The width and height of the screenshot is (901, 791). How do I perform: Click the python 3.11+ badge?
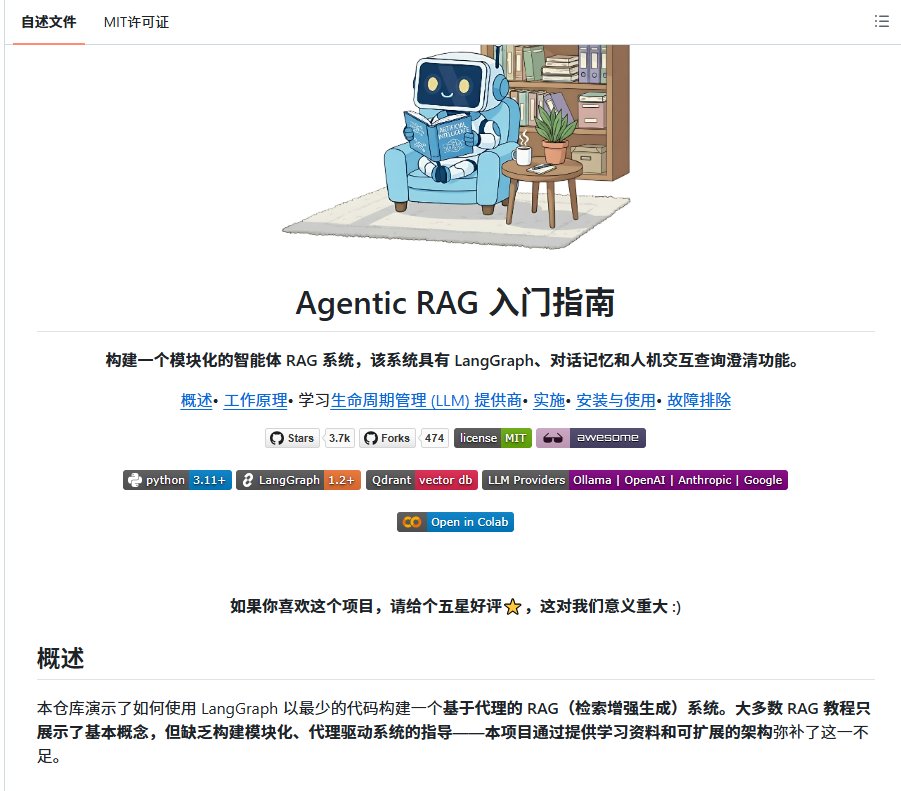(177, 480)
